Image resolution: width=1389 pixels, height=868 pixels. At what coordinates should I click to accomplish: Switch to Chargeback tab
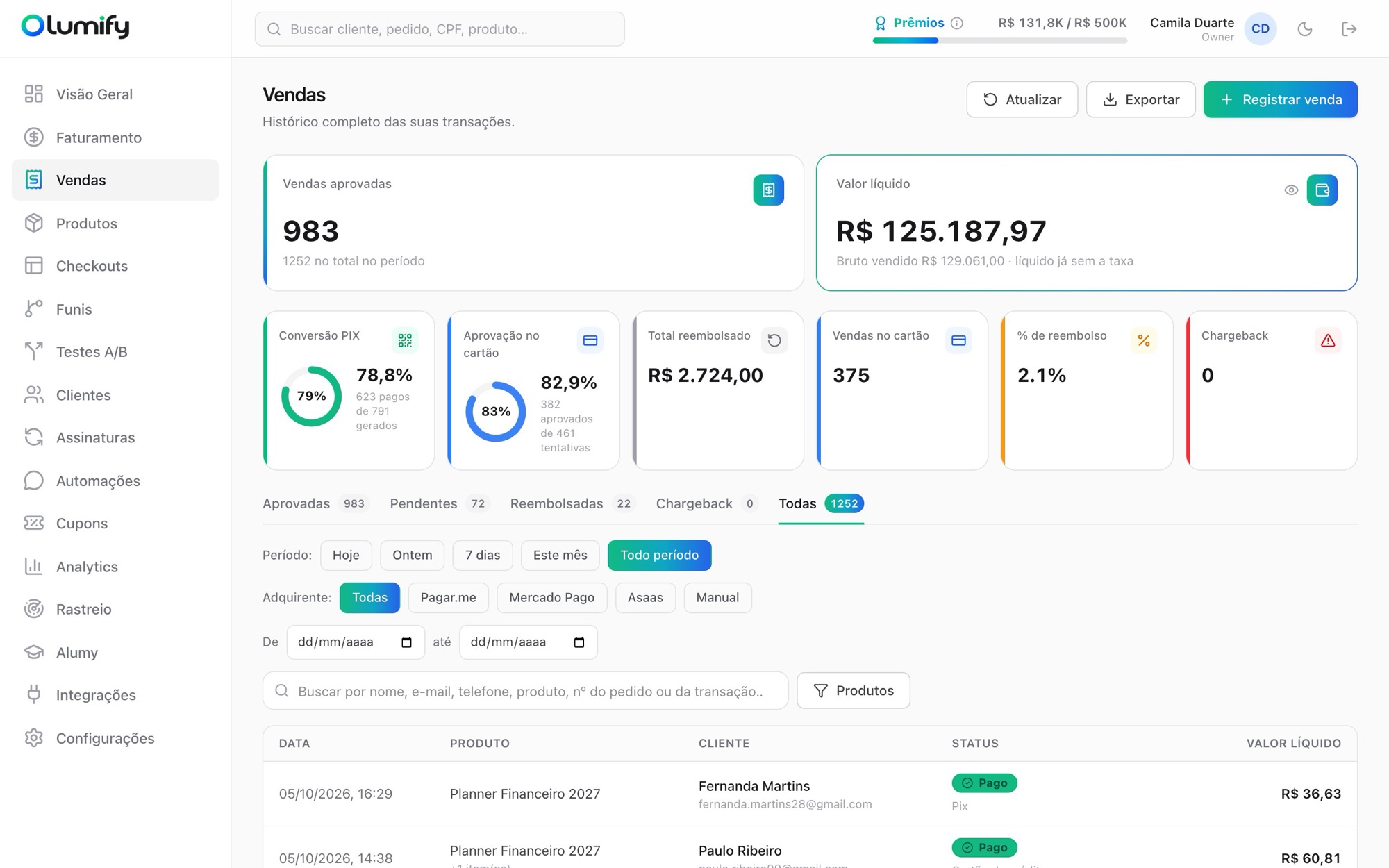coord(707,503)
